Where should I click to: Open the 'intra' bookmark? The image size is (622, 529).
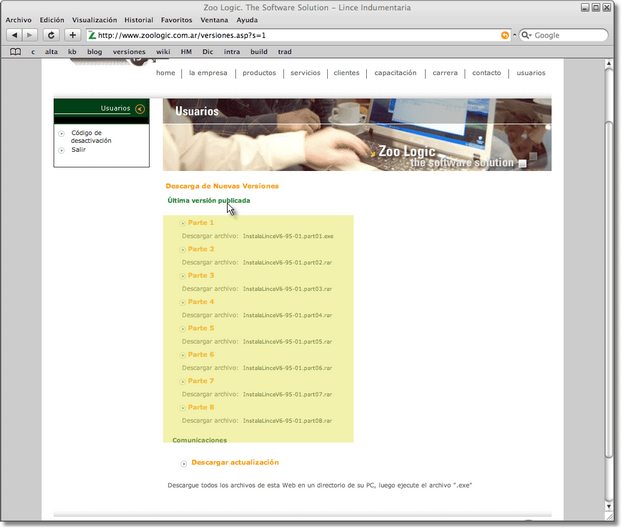(x=232, y=52)
